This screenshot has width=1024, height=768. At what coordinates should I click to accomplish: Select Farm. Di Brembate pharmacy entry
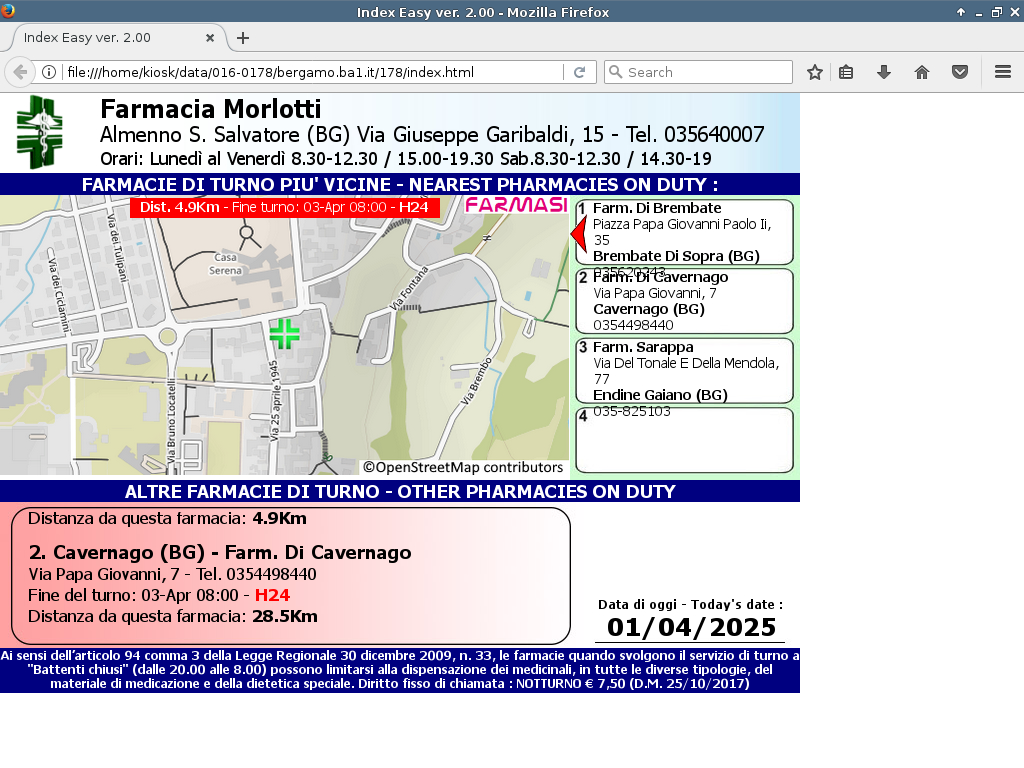pos(685,232)
